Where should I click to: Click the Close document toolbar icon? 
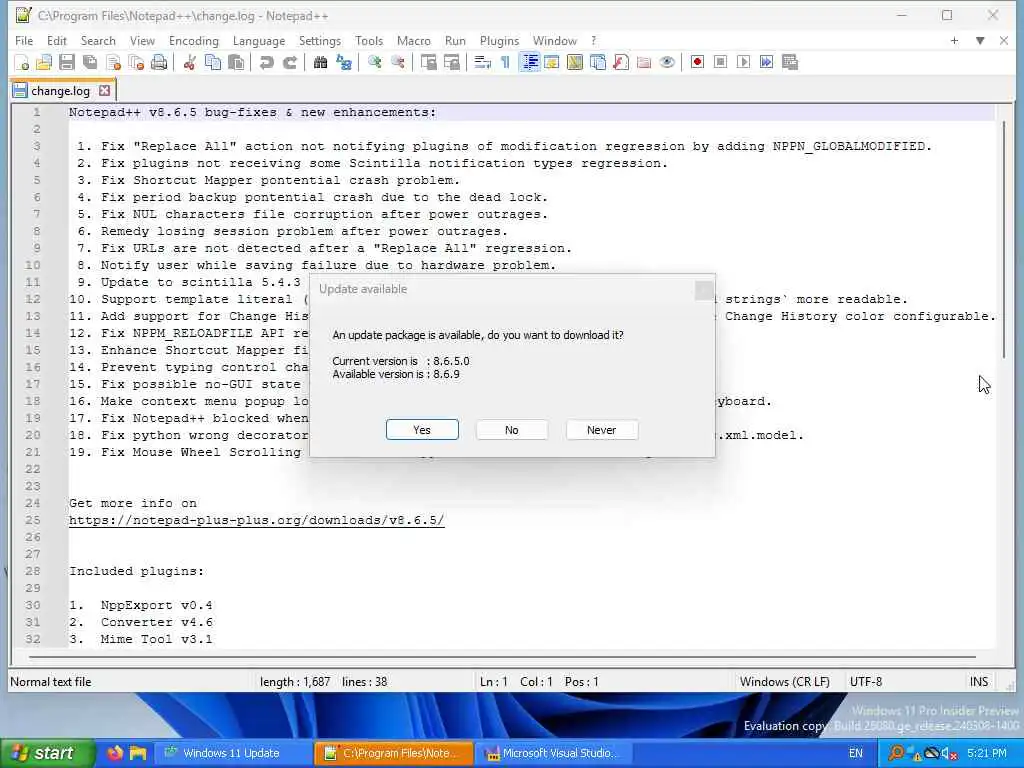coord(114,63)
